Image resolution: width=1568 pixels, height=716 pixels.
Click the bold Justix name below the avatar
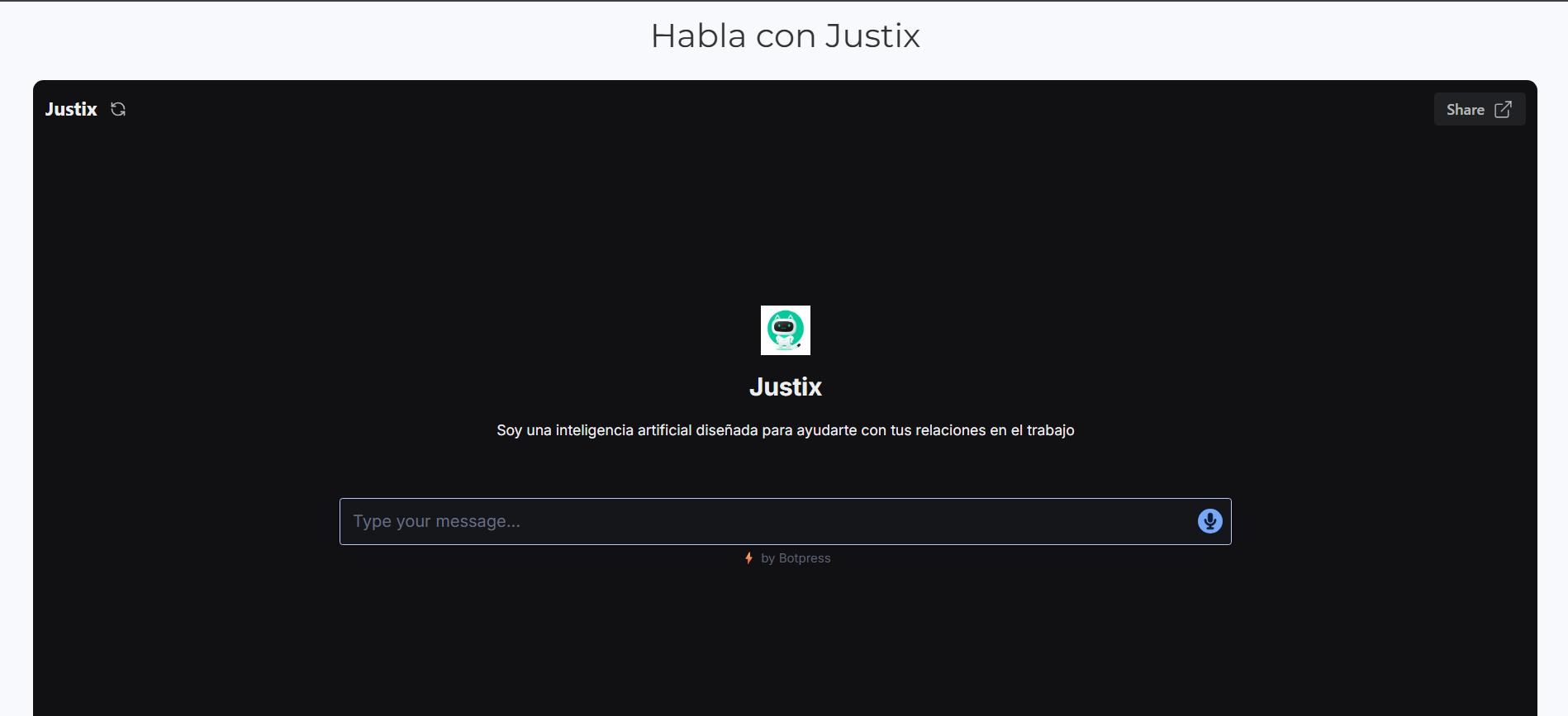pyautogui.click(x=785, y=387)
